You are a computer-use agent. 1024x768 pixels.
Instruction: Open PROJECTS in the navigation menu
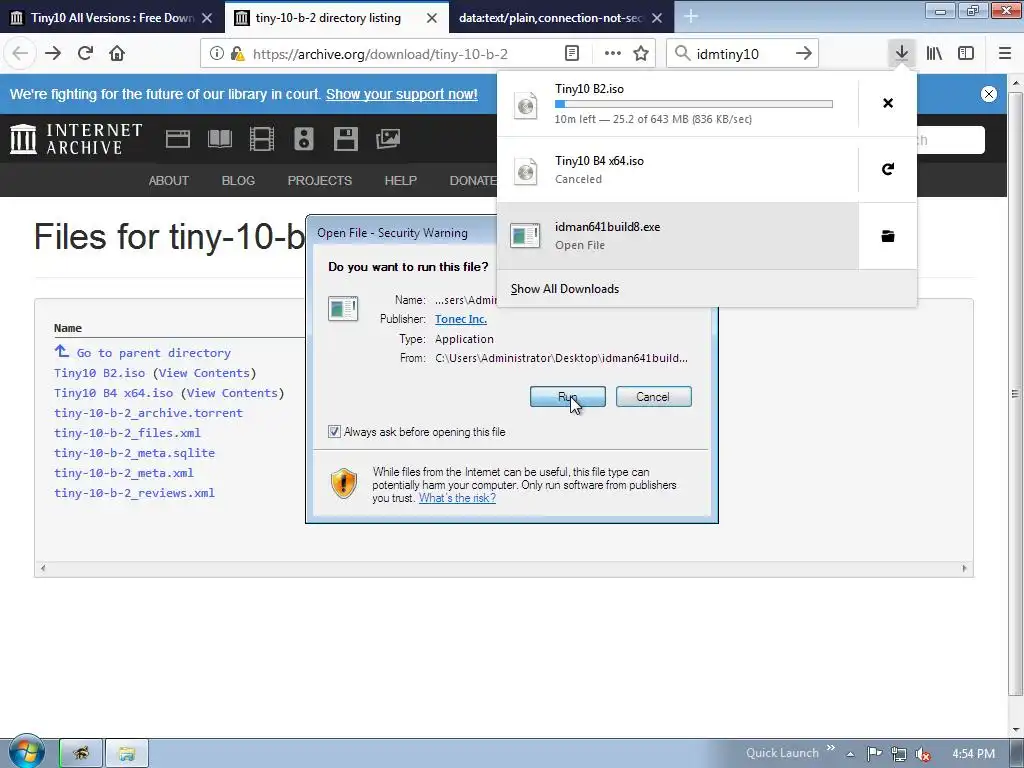[x=320, y=181]
